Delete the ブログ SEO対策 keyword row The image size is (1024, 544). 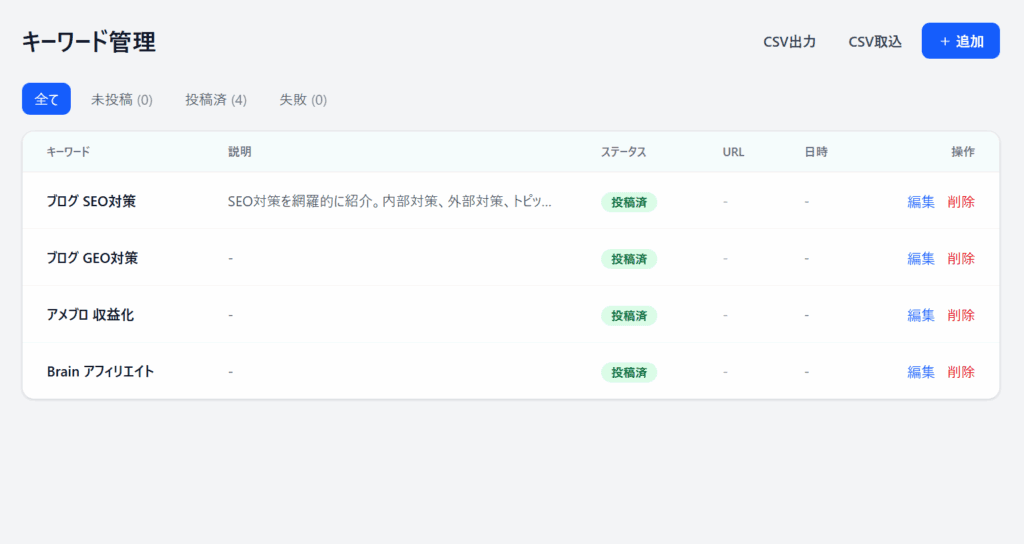(961, 201)
